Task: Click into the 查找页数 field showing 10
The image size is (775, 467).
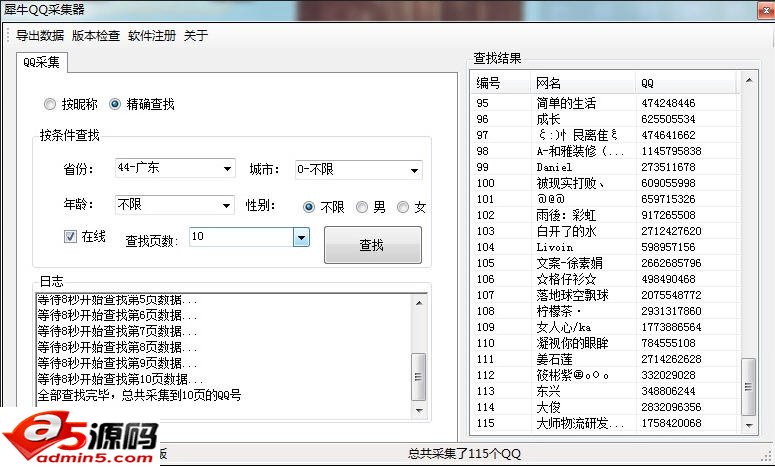Action: (241, 237)
